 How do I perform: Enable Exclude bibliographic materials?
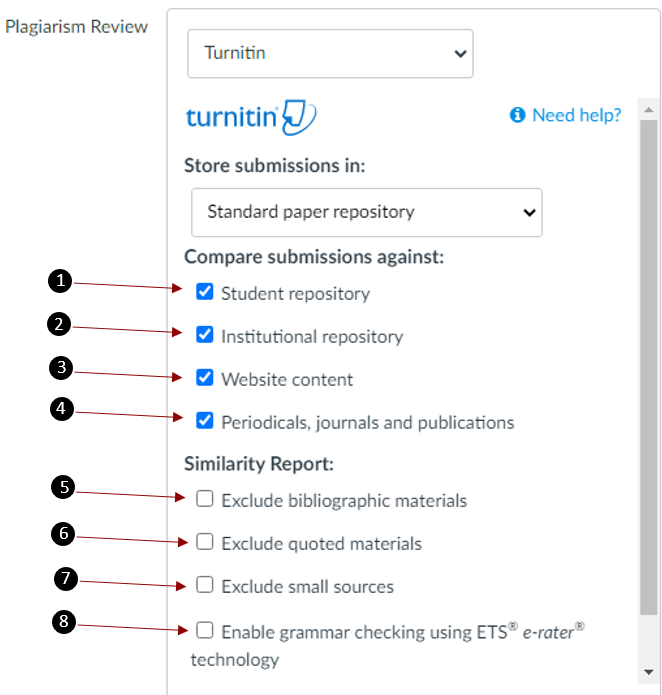205,498
